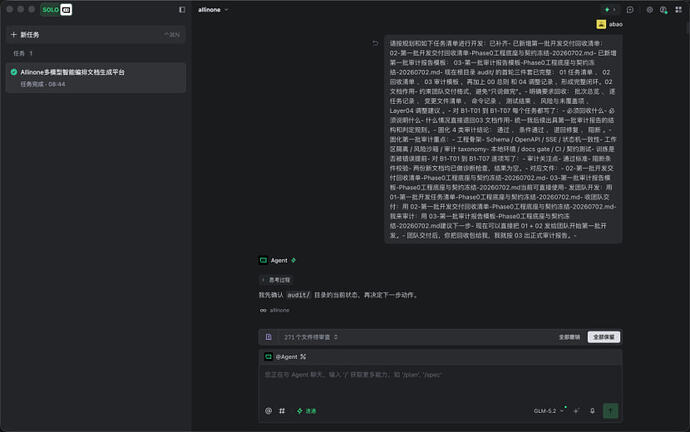690x432 pixels.
Task: Expand the 271 files pending review list
Action: click(x=311, y=337)
